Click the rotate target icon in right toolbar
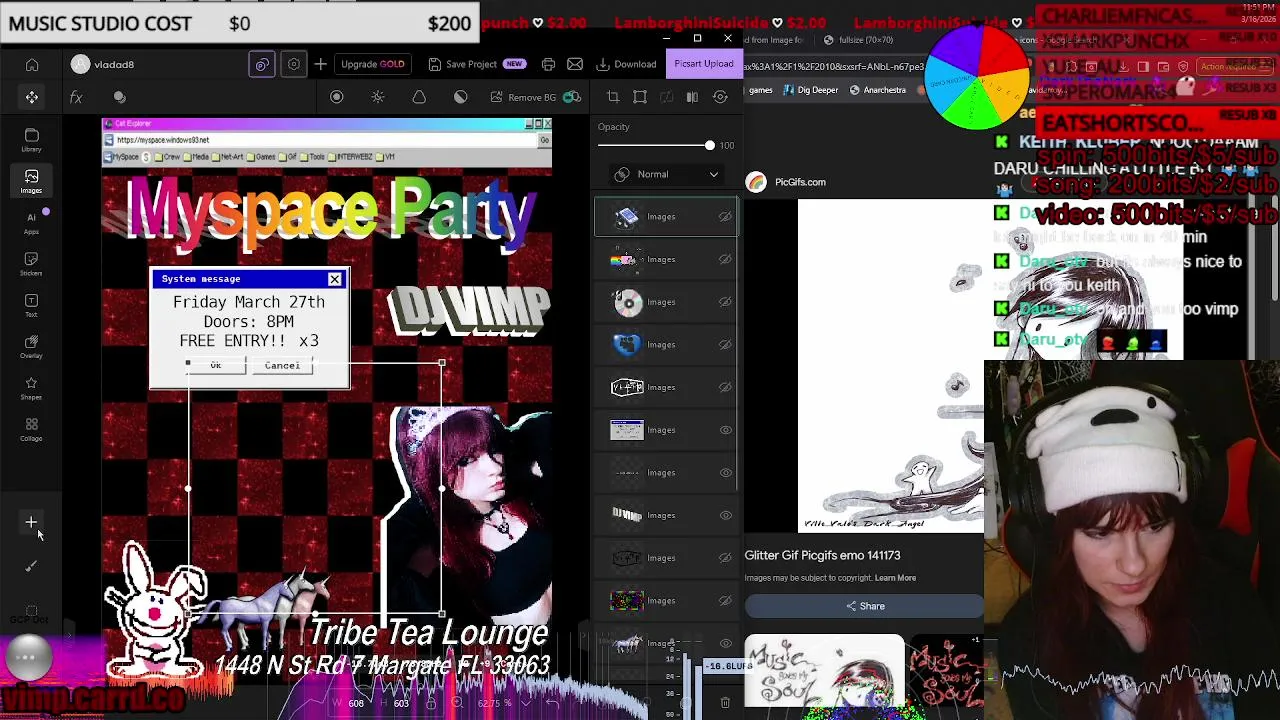Viewport: 1280px width, 720px height. point(720,97)
